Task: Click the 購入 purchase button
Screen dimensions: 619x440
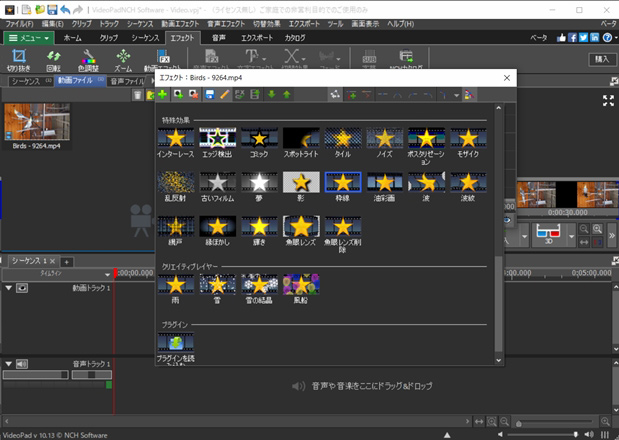Action: [602, 59]
